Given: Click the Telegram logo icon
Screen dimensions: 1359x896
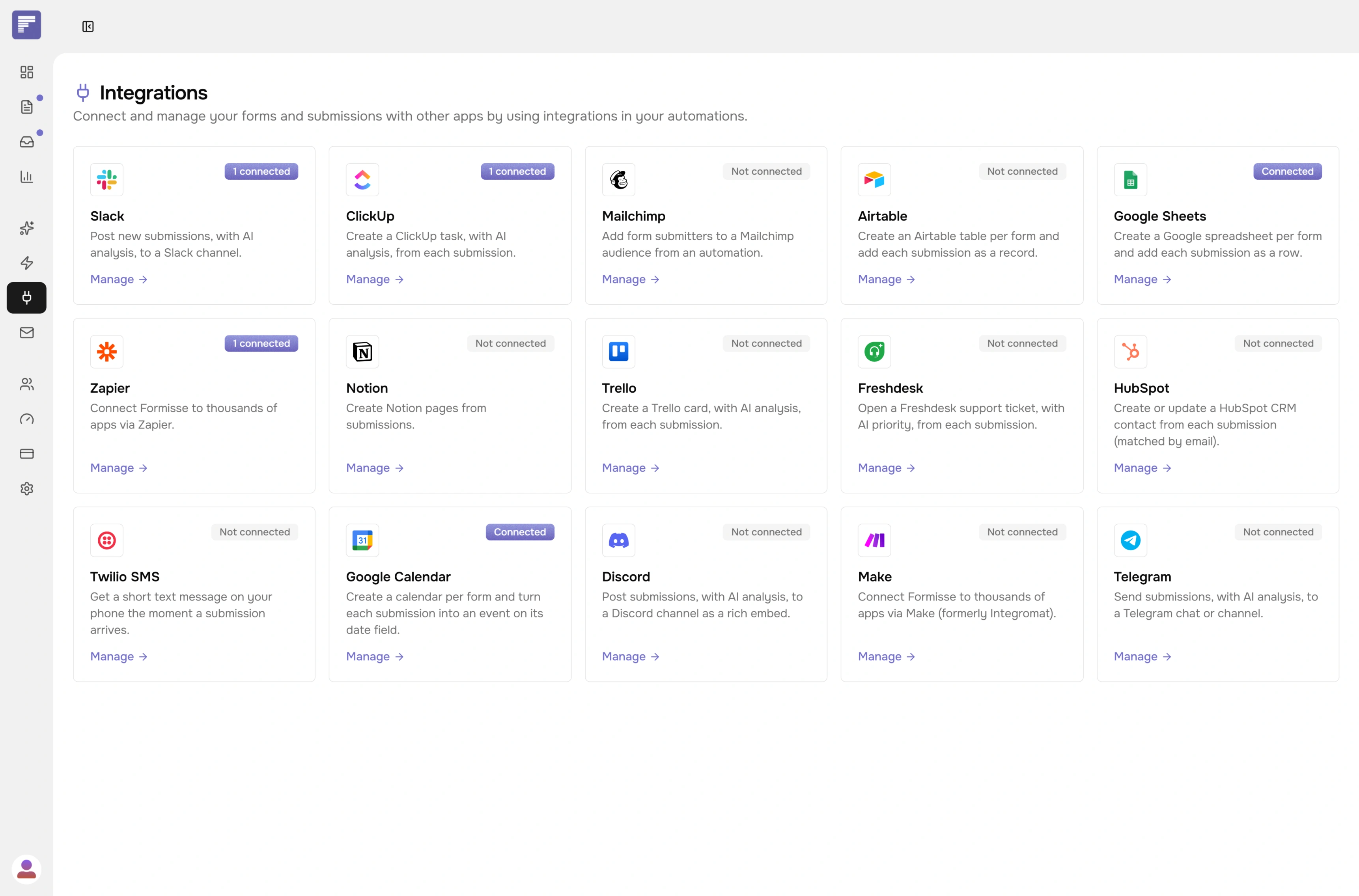Looking at the screenshot, I should click(x=1130, y=540).
